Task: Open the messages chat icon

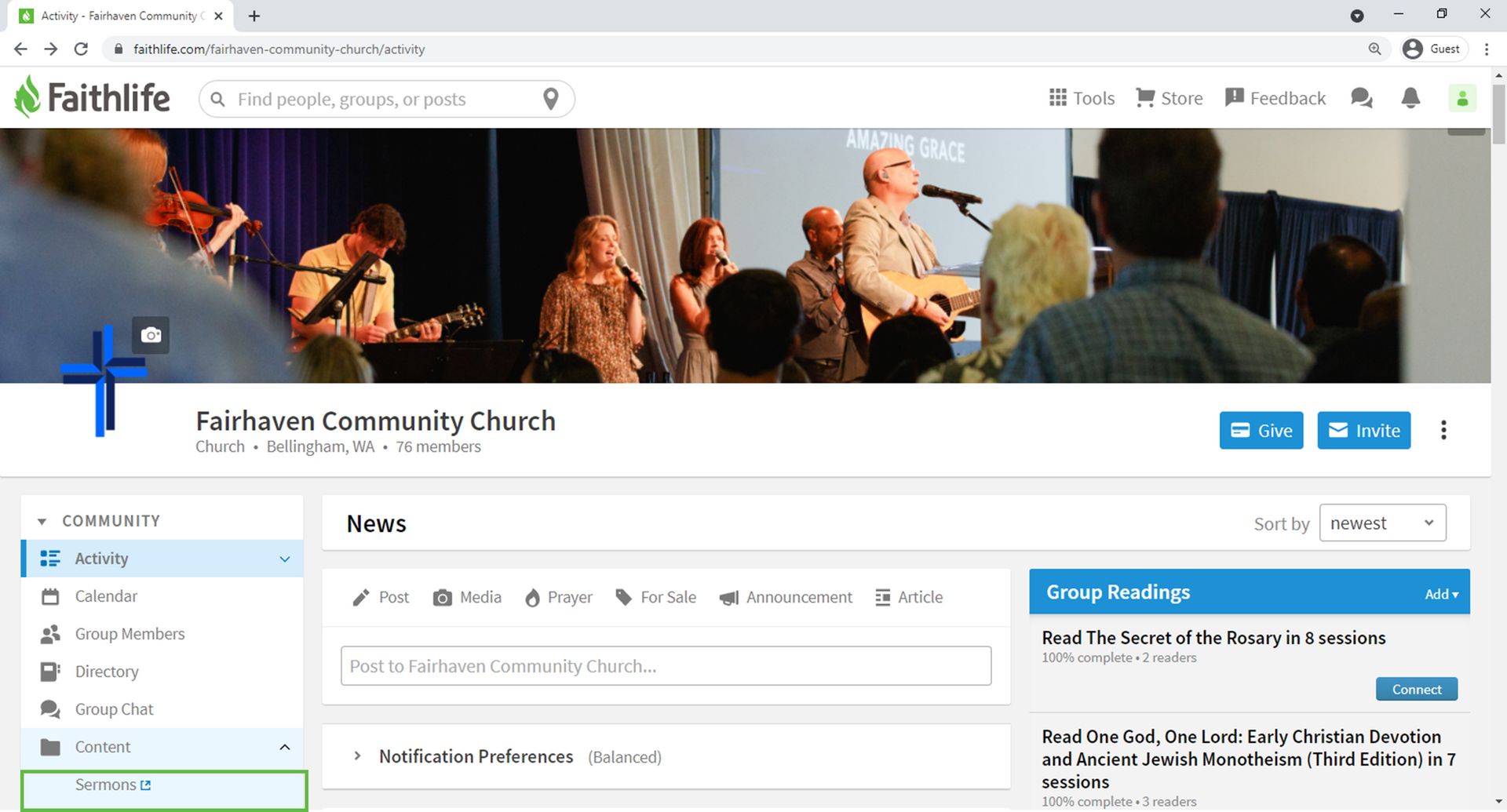Action: tap(1362, 98)
